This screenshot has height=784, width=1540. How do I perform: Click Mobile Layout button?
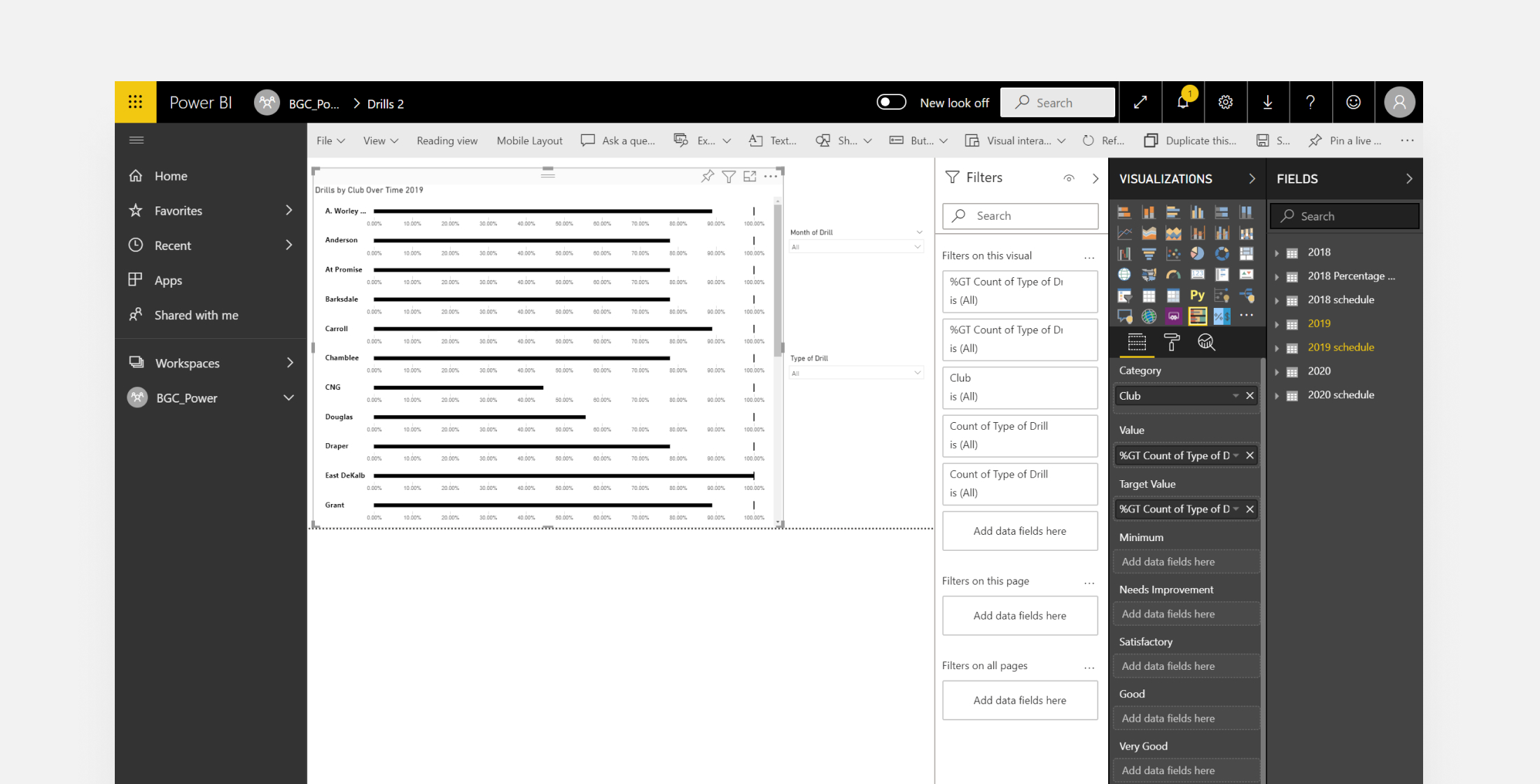[x=529, y=141]
